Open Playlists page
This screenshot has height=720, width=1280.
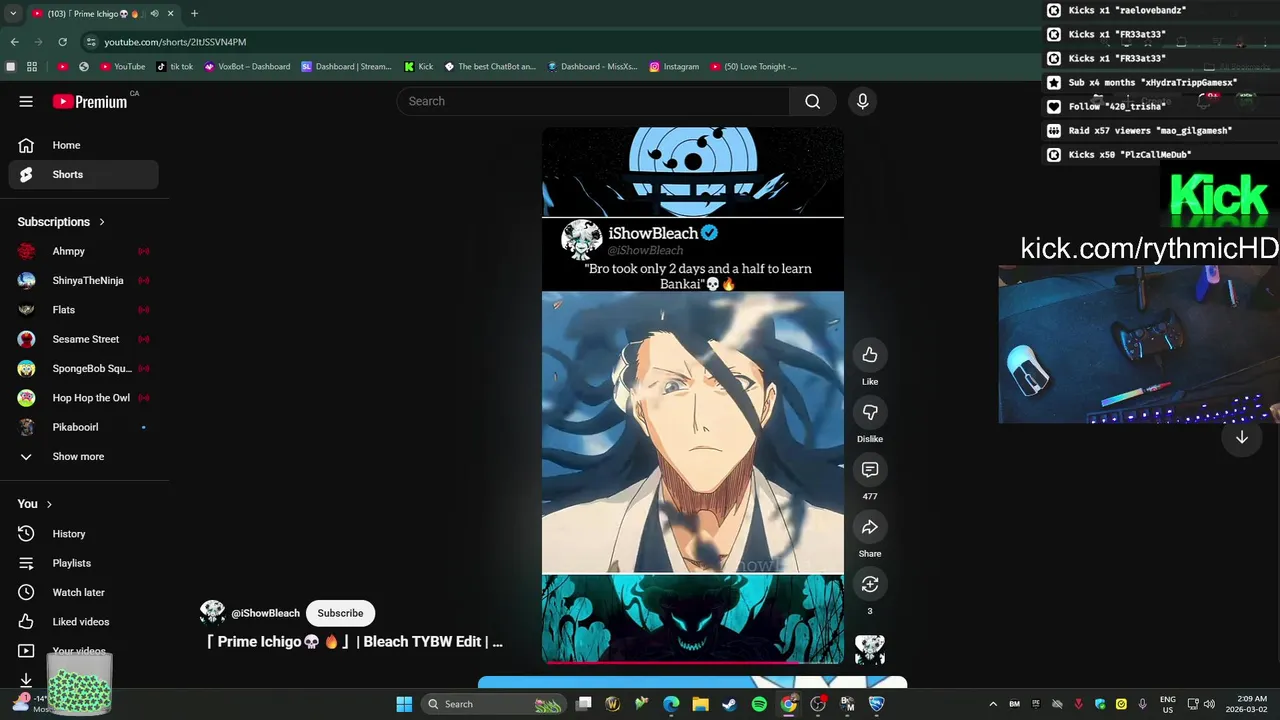pos(84,563)
